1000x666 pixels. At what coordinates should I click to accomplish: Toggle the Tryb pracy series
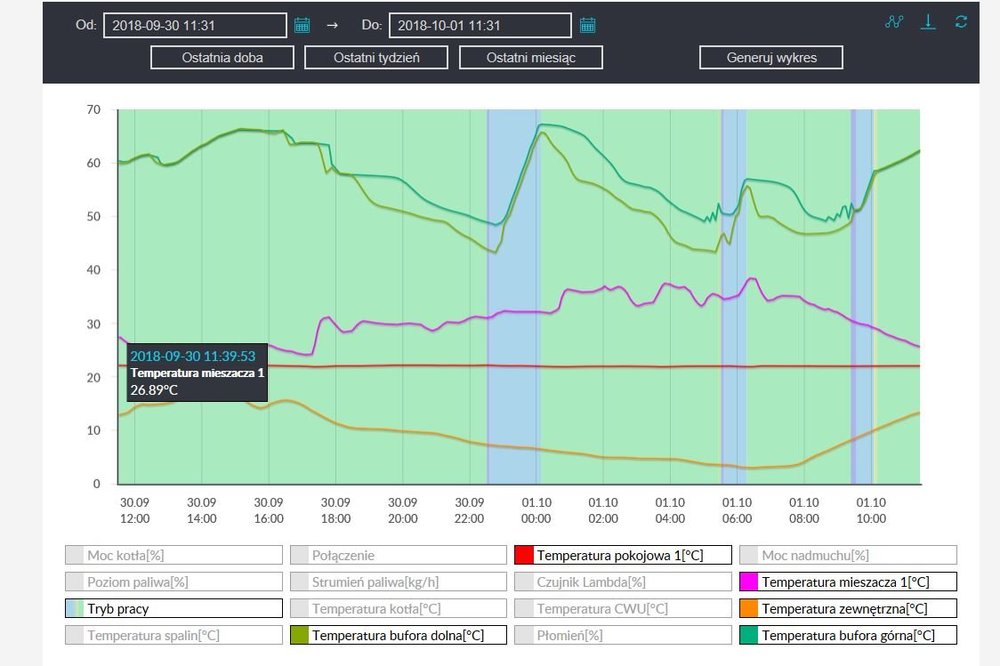pyautogui.click(x=173, y=608)
